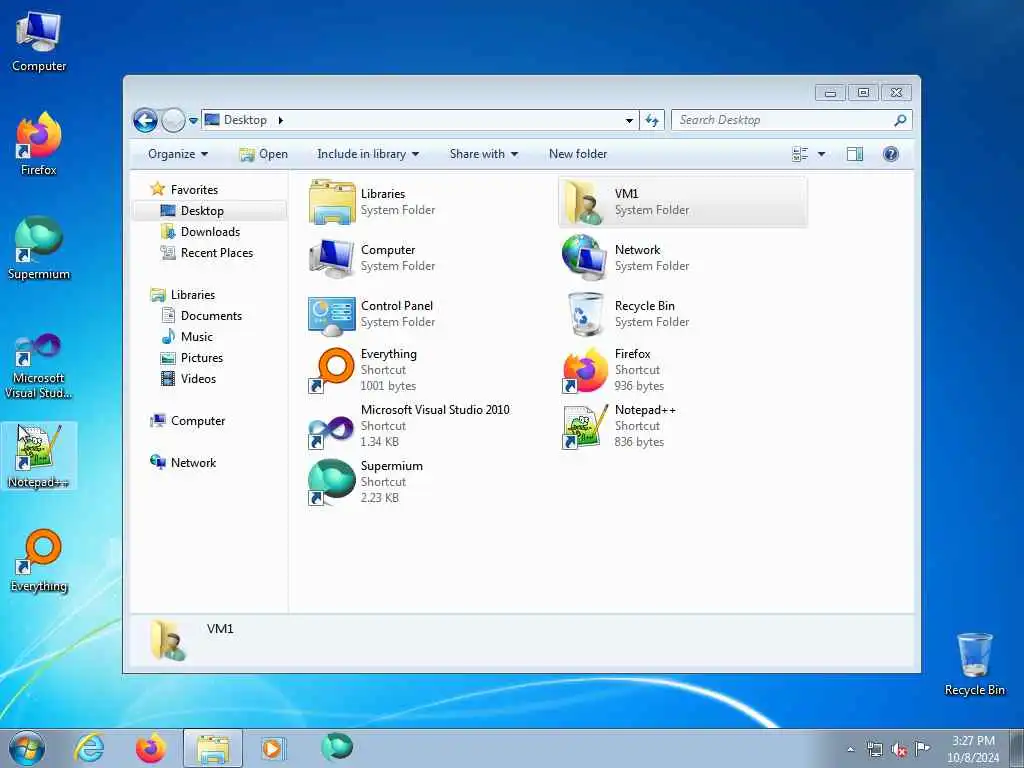This screenshot has width=1024, height=768.
Task: Open recent pages dropdown next to Forward
Action: [193, 121]
